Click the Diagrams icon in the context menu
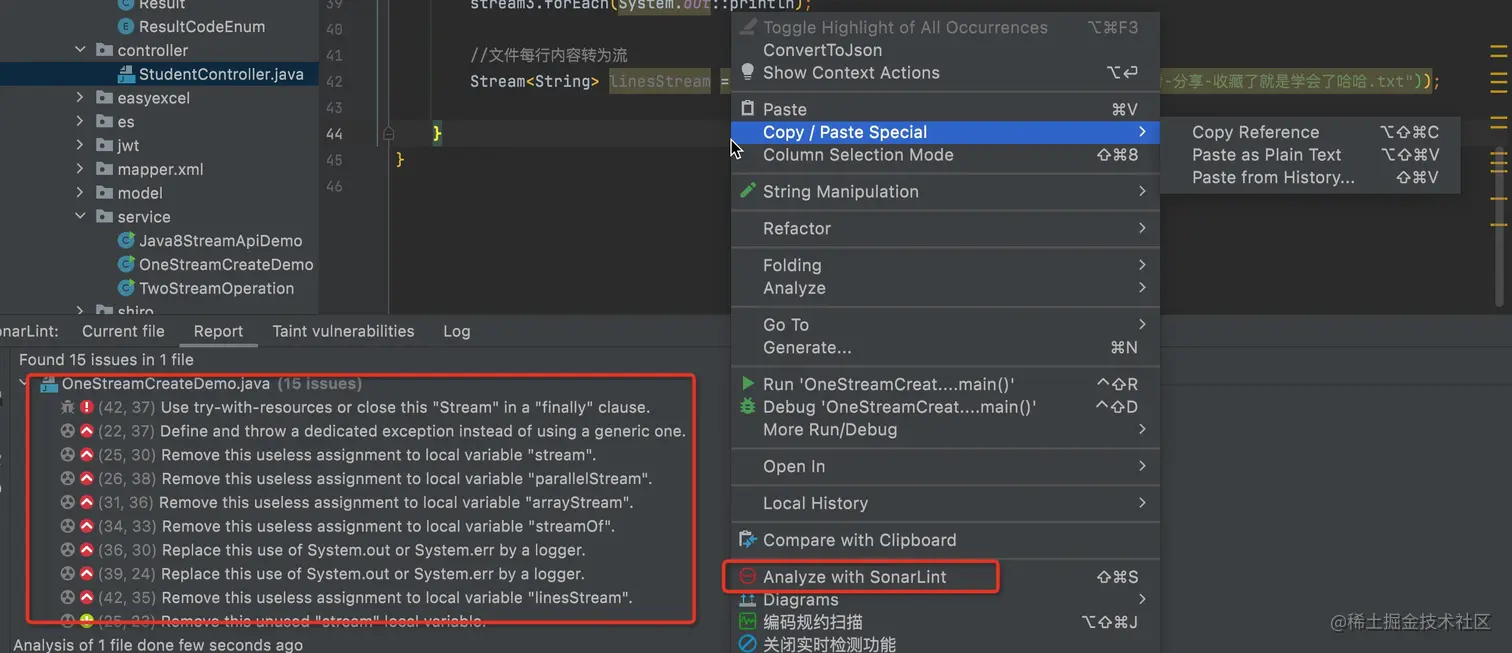This screenshot has height=653, width=1512. (x=747, y=600)
